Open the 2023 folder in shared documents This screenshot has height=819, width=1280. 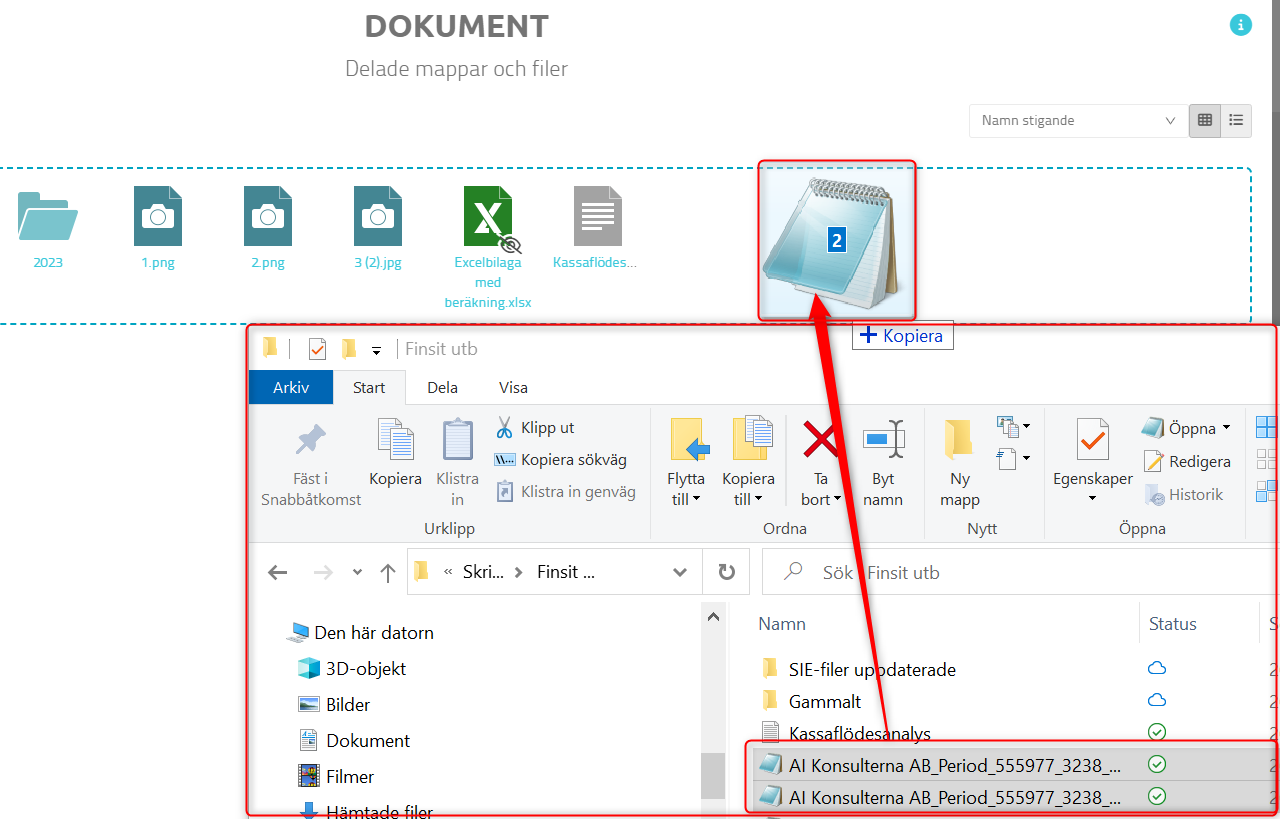pos(48,231)
